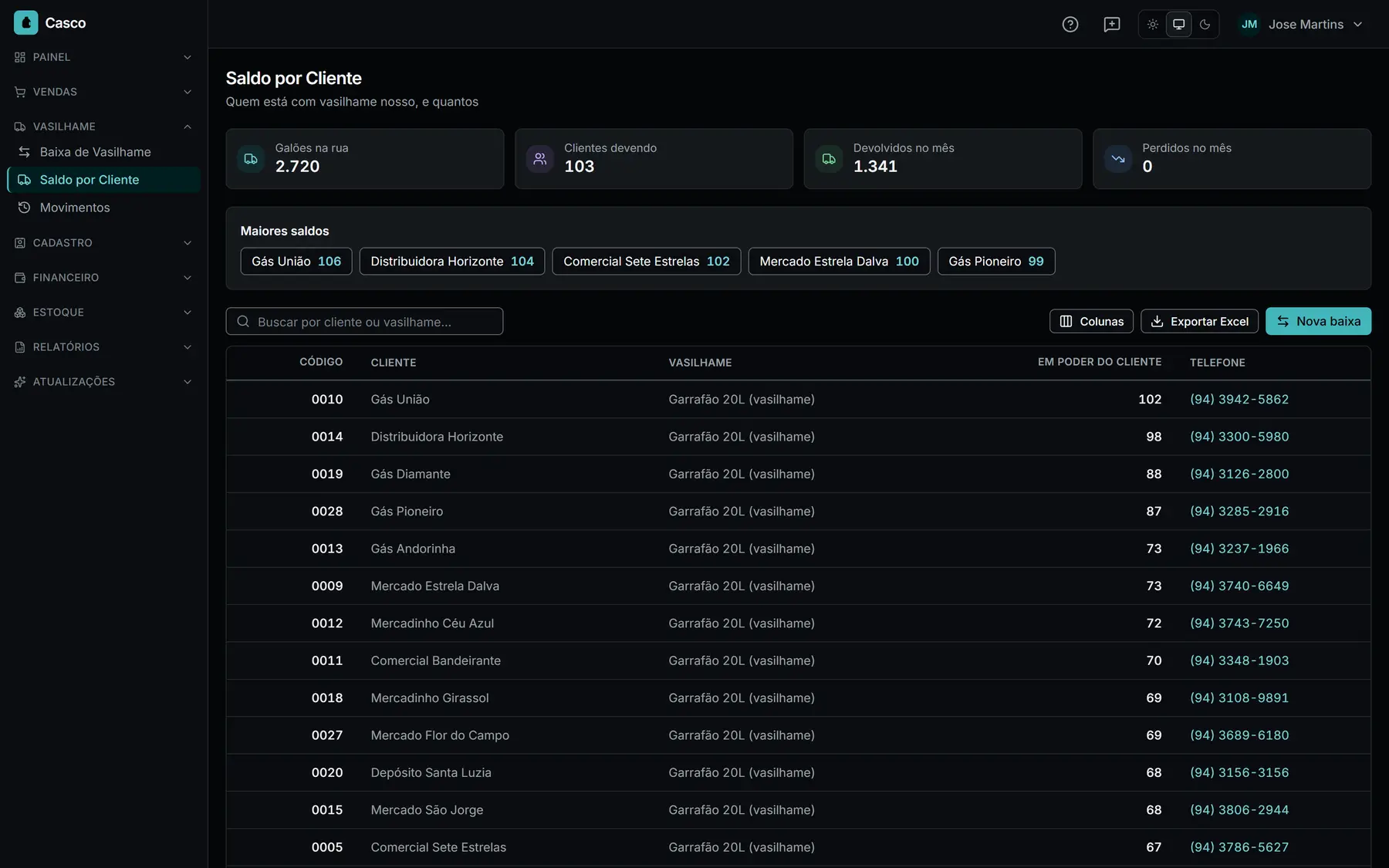The image size is (1389, 868).
Task: Select system theme monitor toggle
Action: pos(1178,24)
